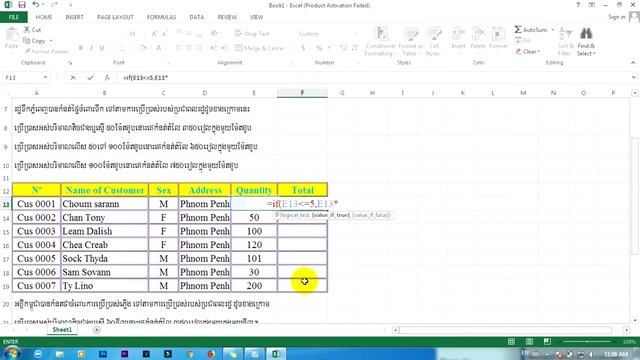Customize Quick Access Toolbar dropdown
The height and width of the screenshot is (360, 640).
[70, 5]
